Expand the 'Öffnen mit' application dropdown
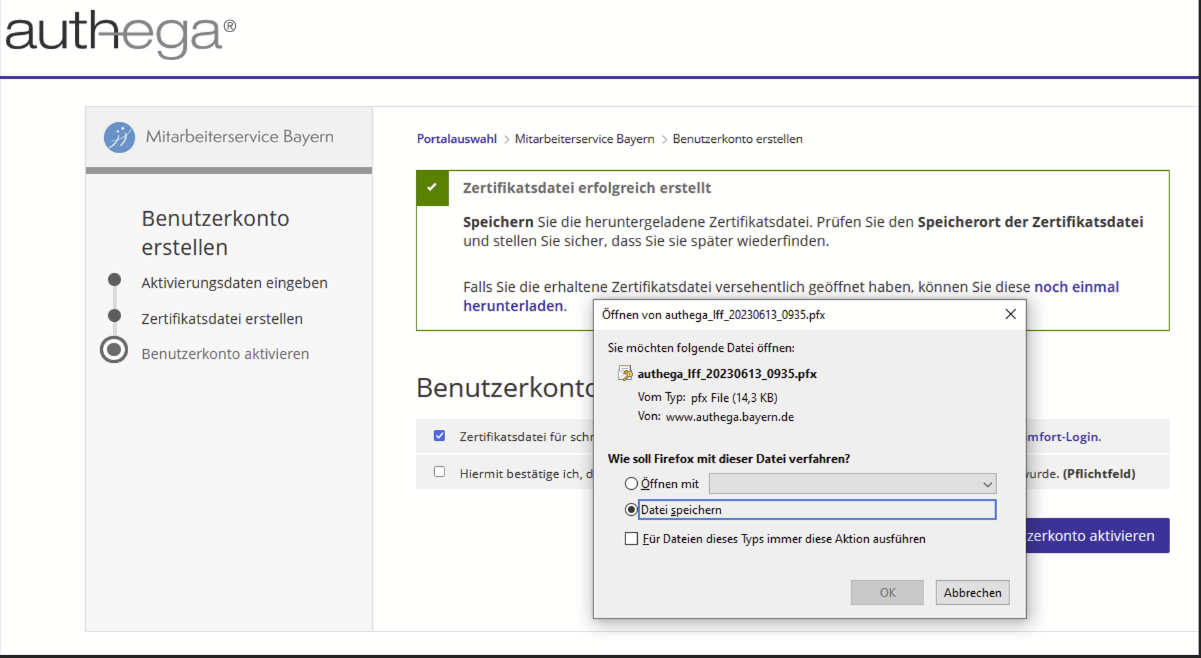The height and width of the screenshot is (658, 1201). click(x=852, y=484)
